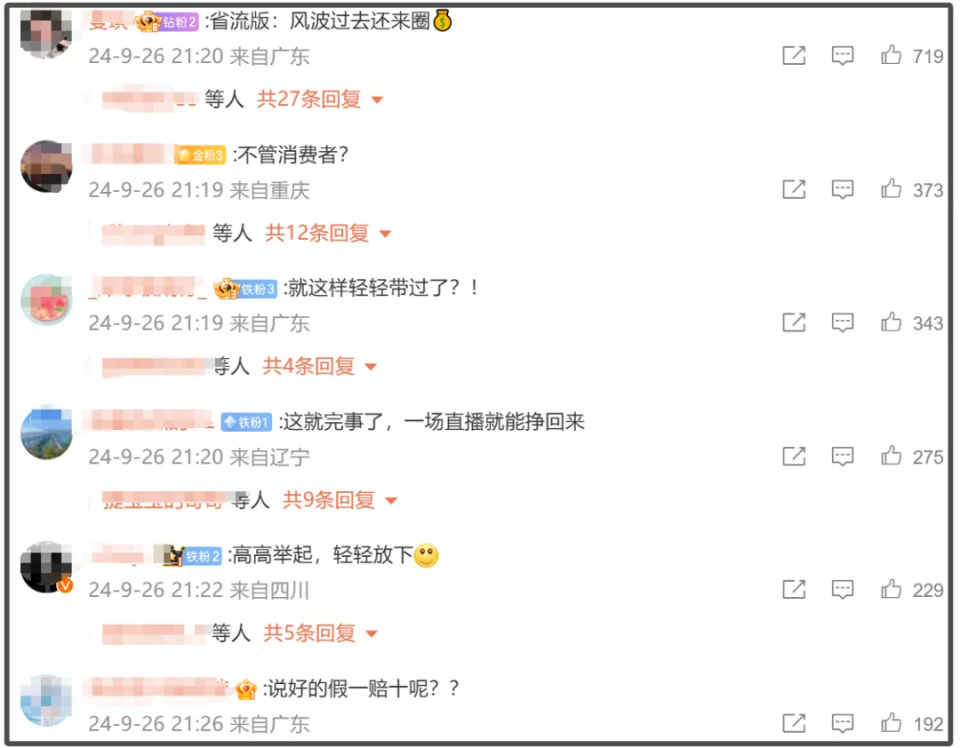Open 共4条回复 reply thread
Screen dimensions: 960x748
click(x=320, y=366)
